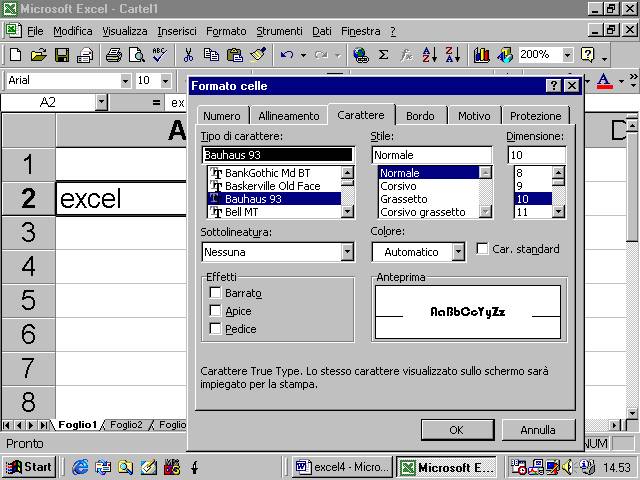Click the e-mail or fax icon in toolbar
This screenshot has height=480, width=640.
[85, 55]
